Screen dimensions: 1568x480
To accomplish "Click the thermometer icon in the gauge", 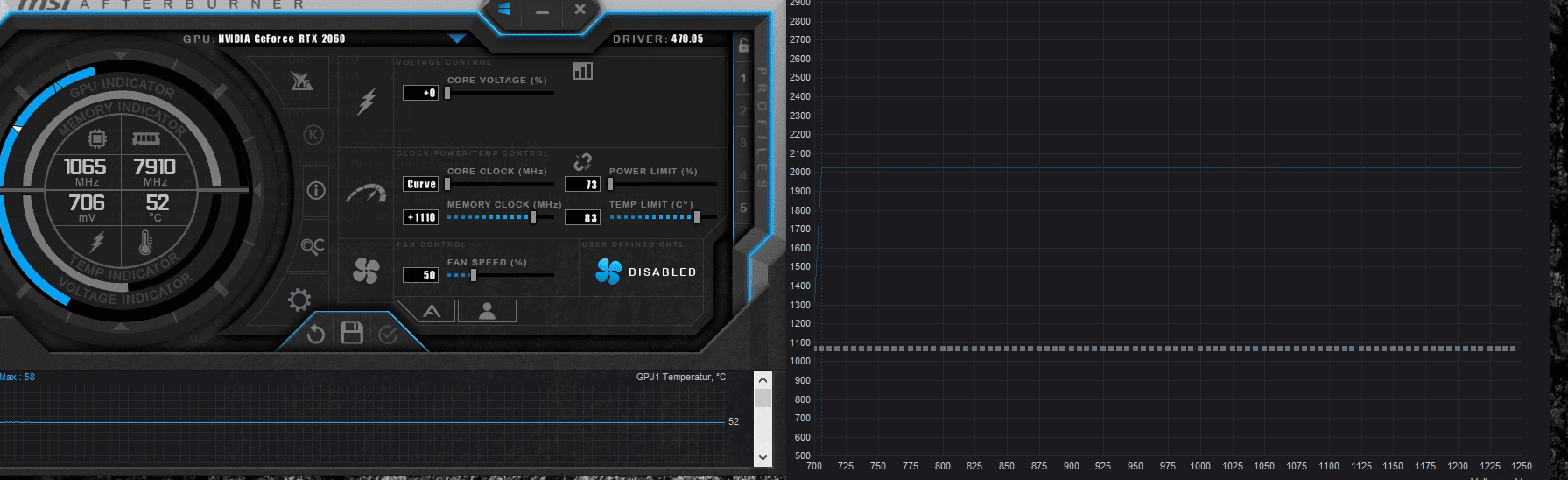I will 145,243.
